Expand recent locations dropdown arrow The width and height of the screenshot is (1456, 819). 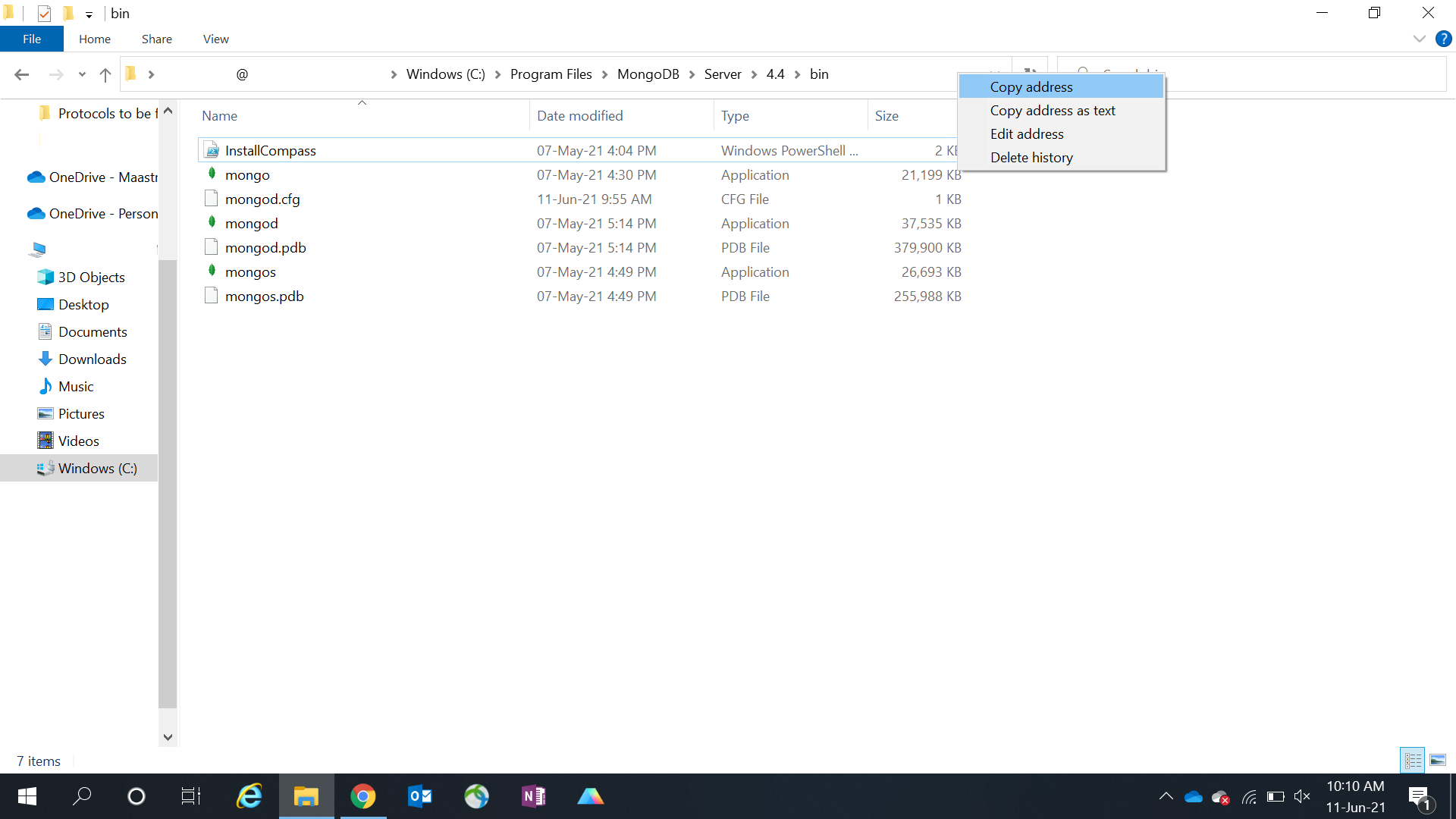pos(82,74)
